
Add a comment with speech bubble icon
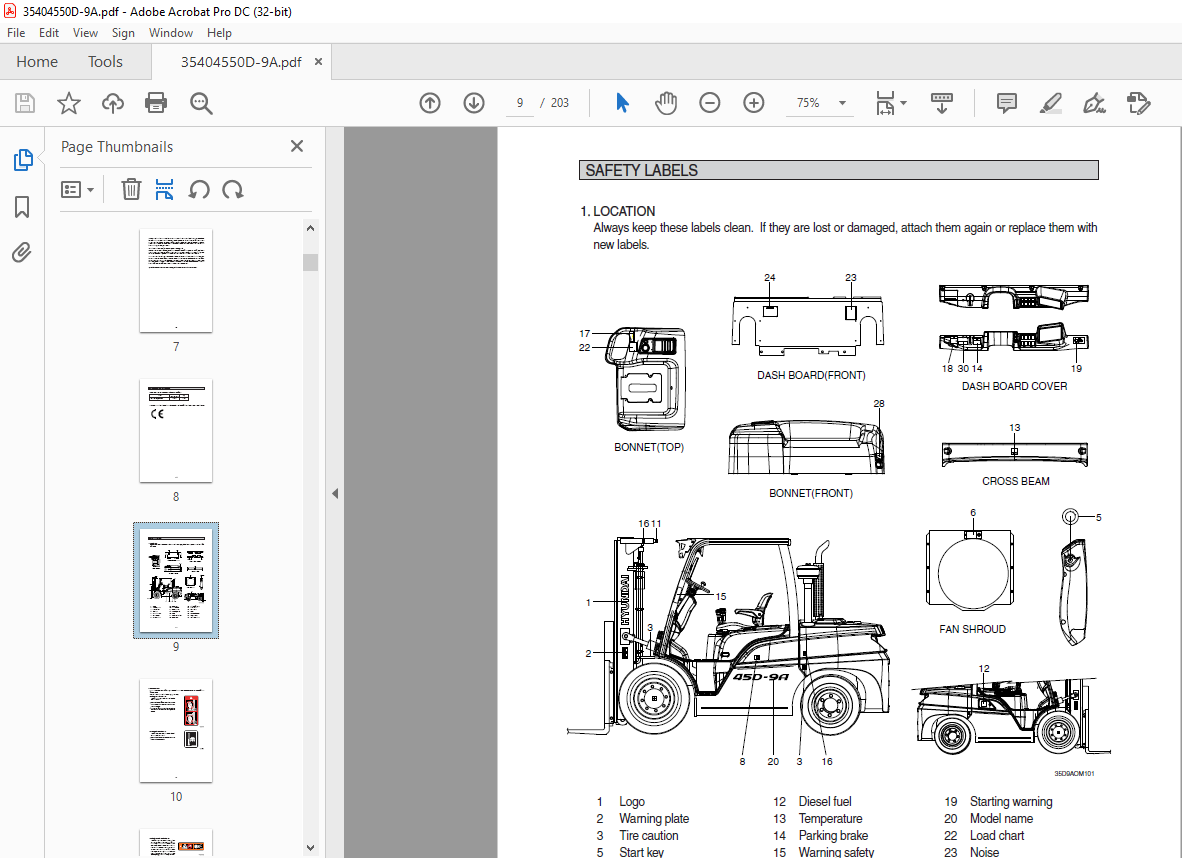[x=1006, y=103]
